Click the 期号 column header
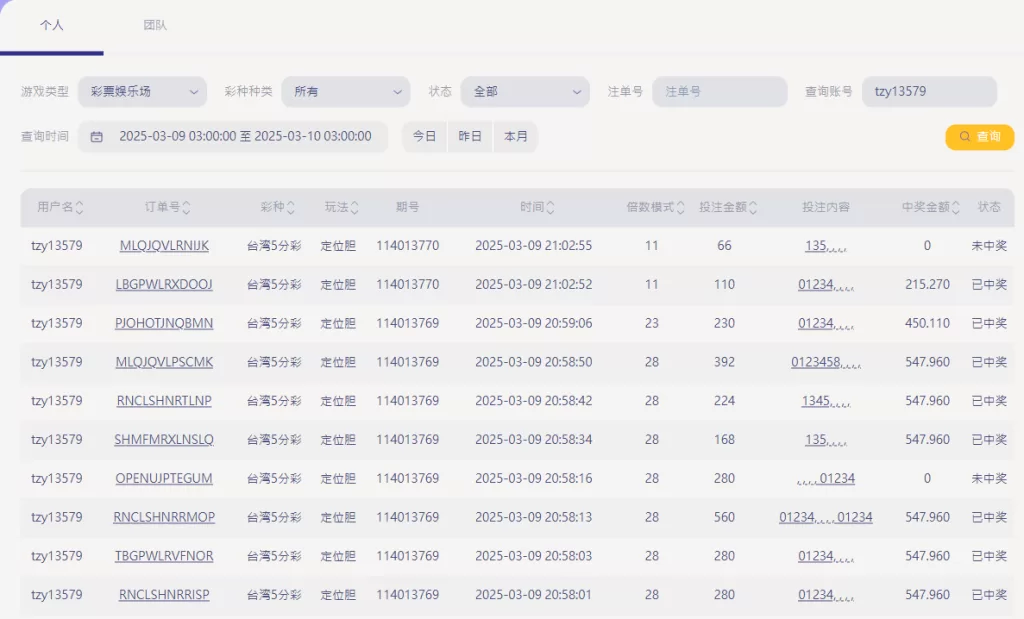Screen dimensions: 1024x619 click(x=407, y=207)
